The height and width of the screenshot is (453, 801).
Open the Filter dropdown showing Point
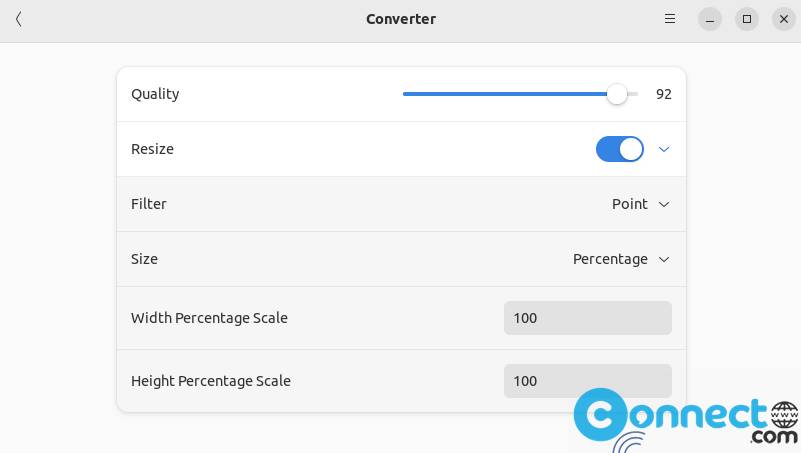click(x=630, y=204)
